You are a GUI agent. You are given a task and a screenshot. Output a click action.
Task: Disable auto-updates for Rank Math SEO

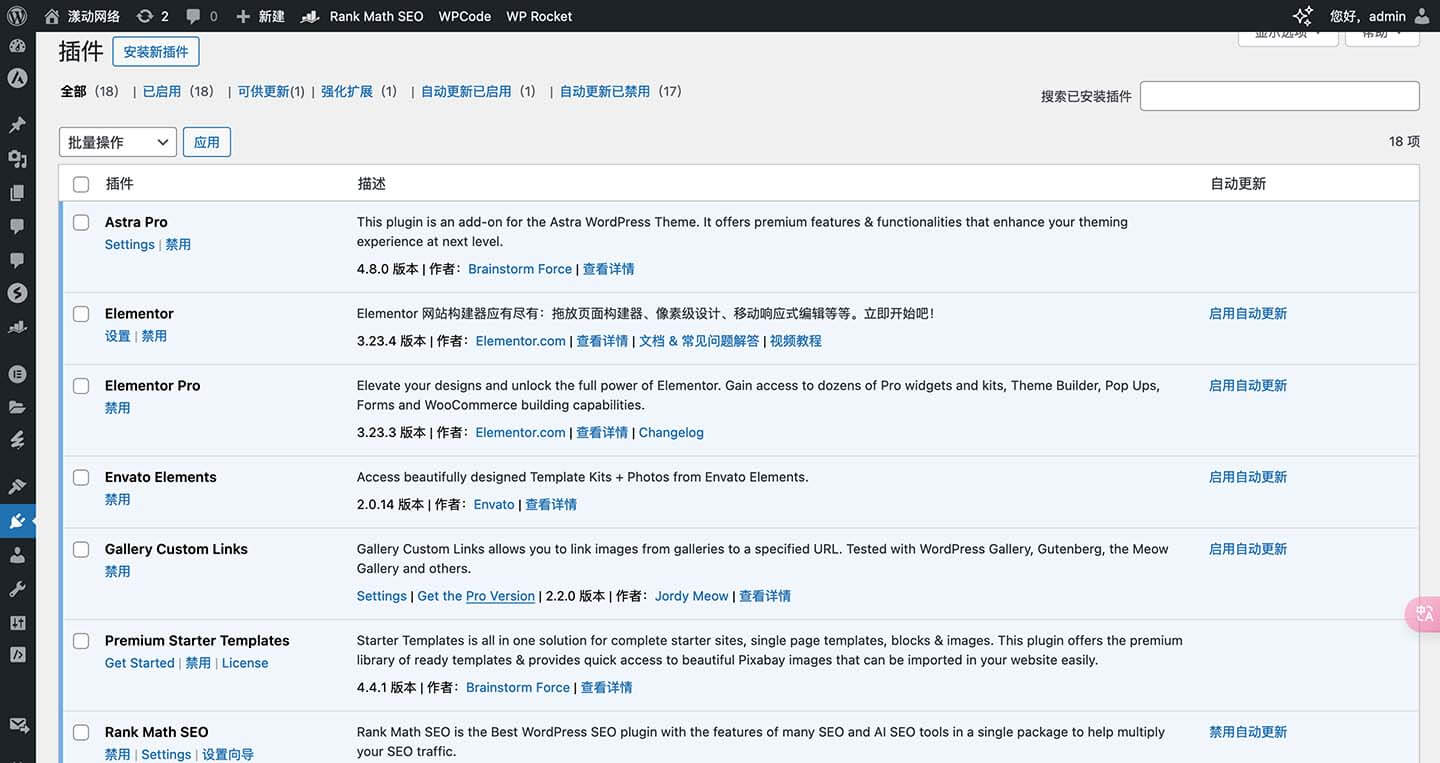(x=1248, y=732)
